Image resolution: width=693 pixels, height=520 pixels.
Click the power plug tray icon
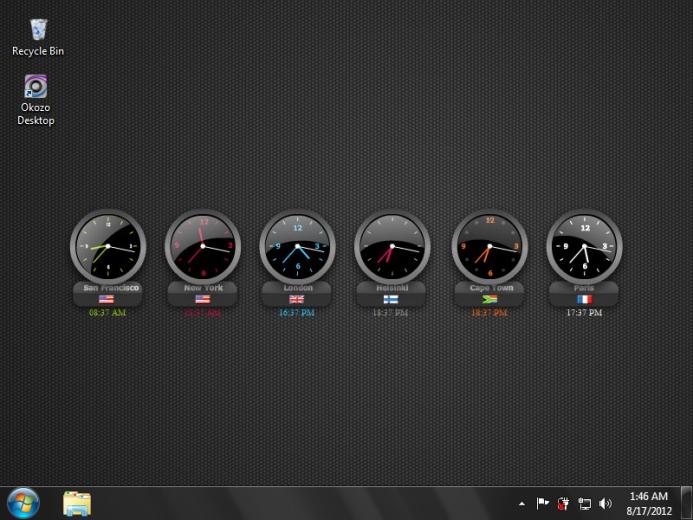[x=563, y=504]
